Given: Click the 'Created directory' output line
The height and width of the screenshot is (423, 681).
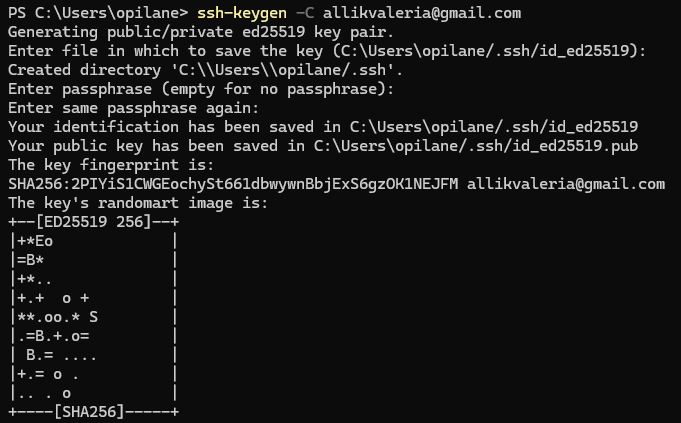Looking at the screenshot, I should [207, 70].
